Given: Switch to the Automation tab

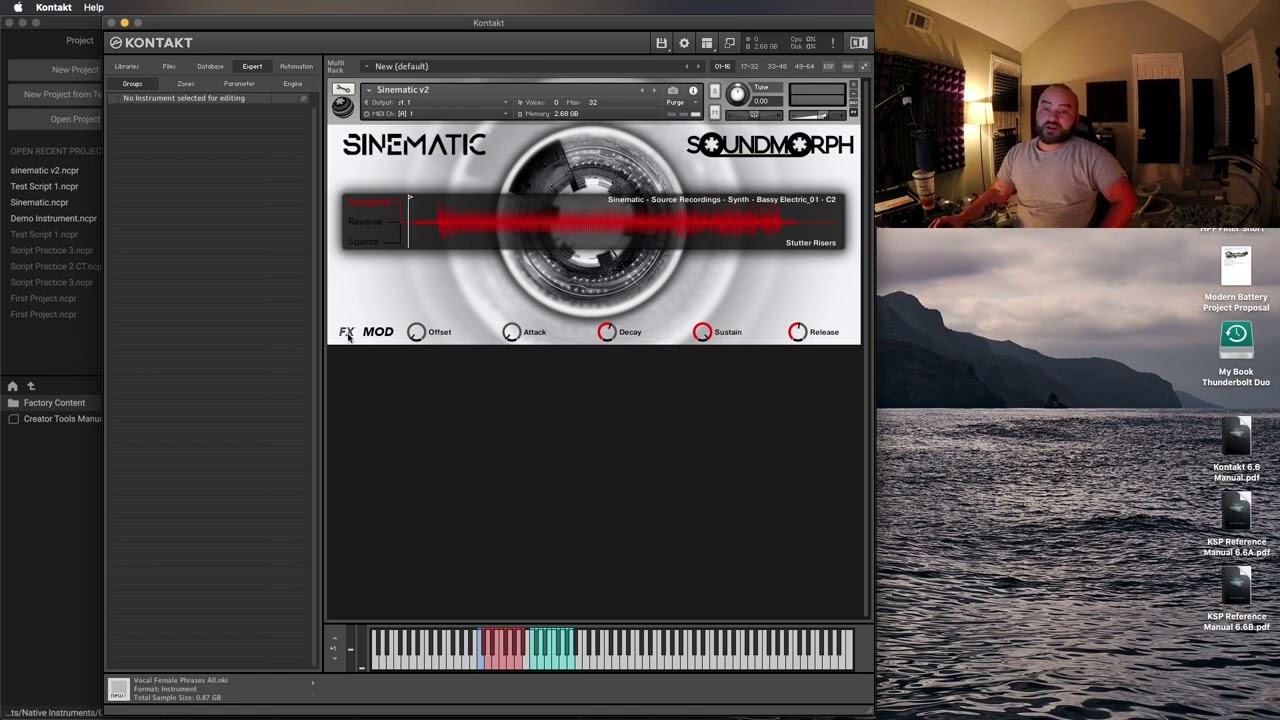Looking at the screenshot, I should point(296,66).
